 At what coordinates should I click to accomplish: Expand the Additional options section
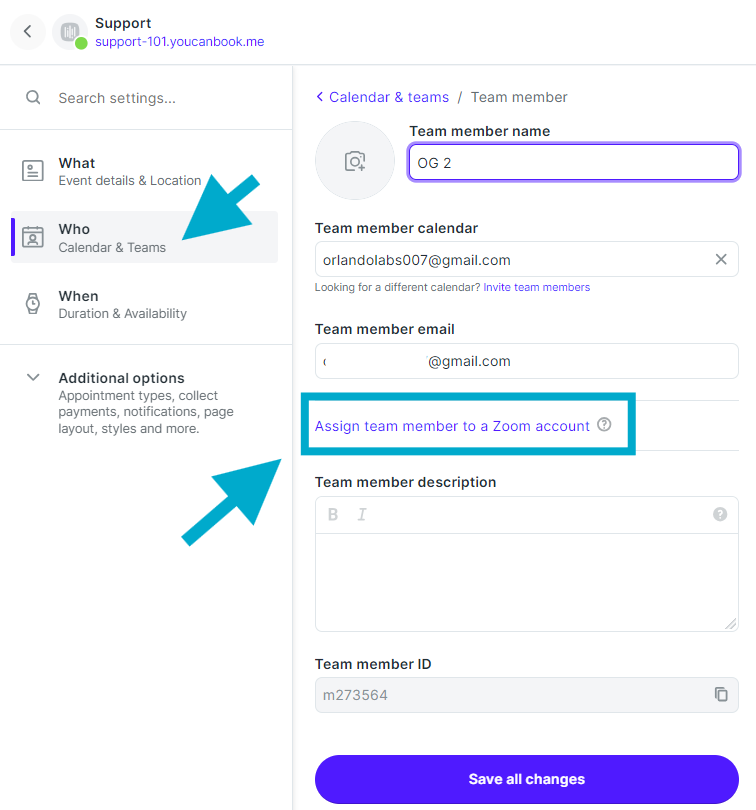33,378
